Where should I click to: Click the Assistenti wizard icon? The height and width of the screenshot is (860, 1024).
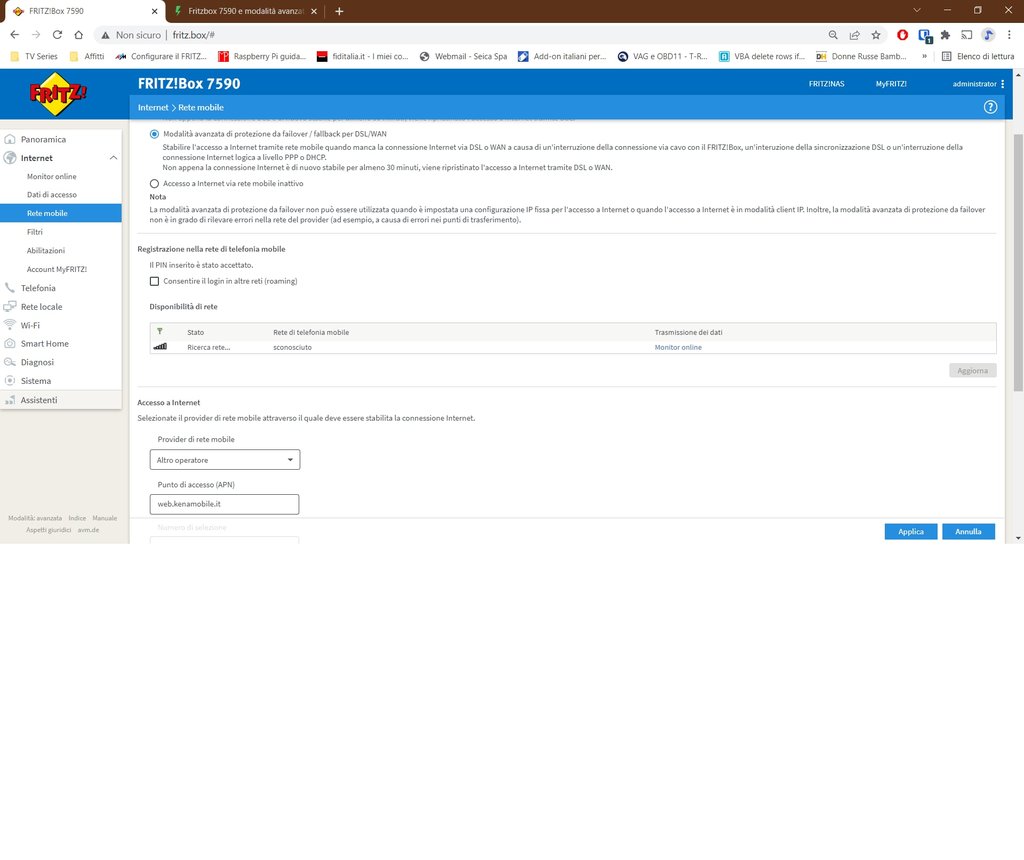point(10,400)
